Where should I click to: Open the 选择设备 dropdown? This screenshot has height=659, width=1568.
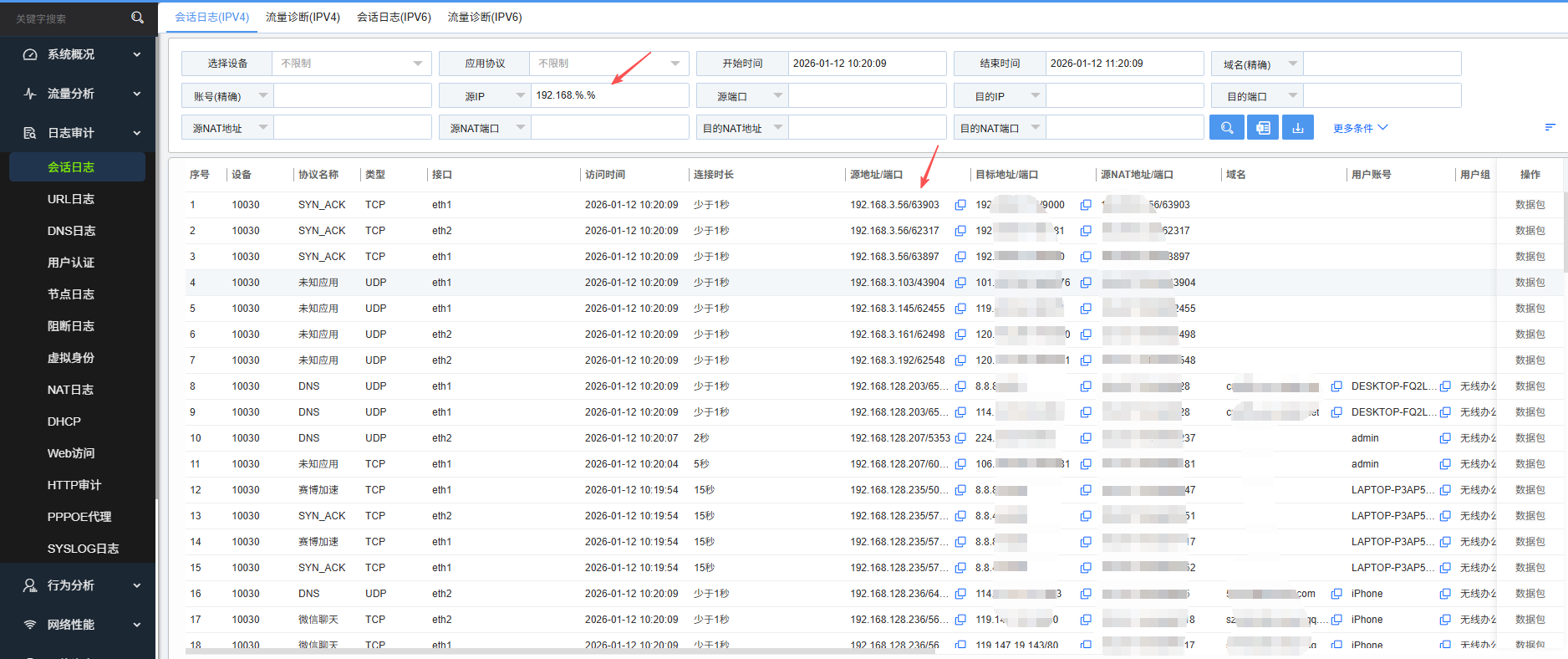[x=351, y=64]
